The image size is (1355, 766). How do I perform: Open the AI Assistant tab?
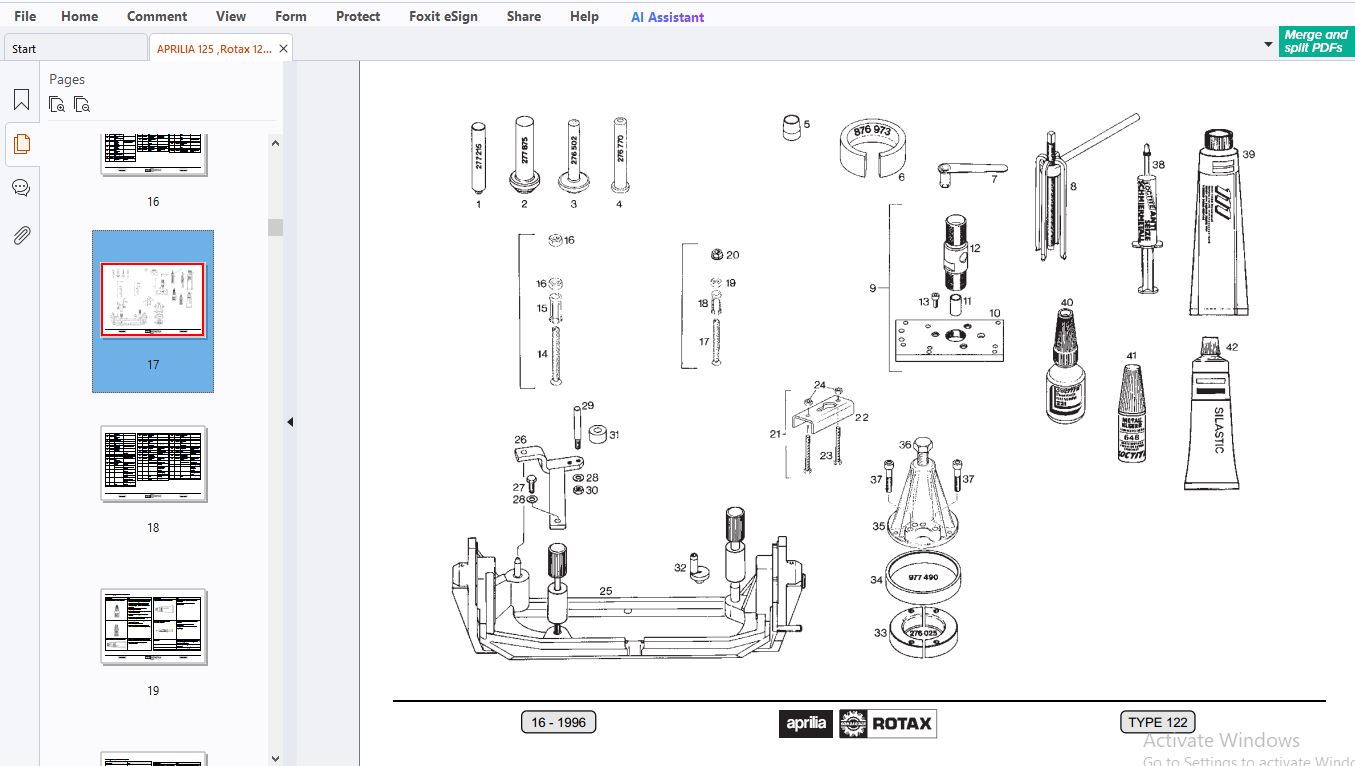pyautogui.click(x=667, y=17)
